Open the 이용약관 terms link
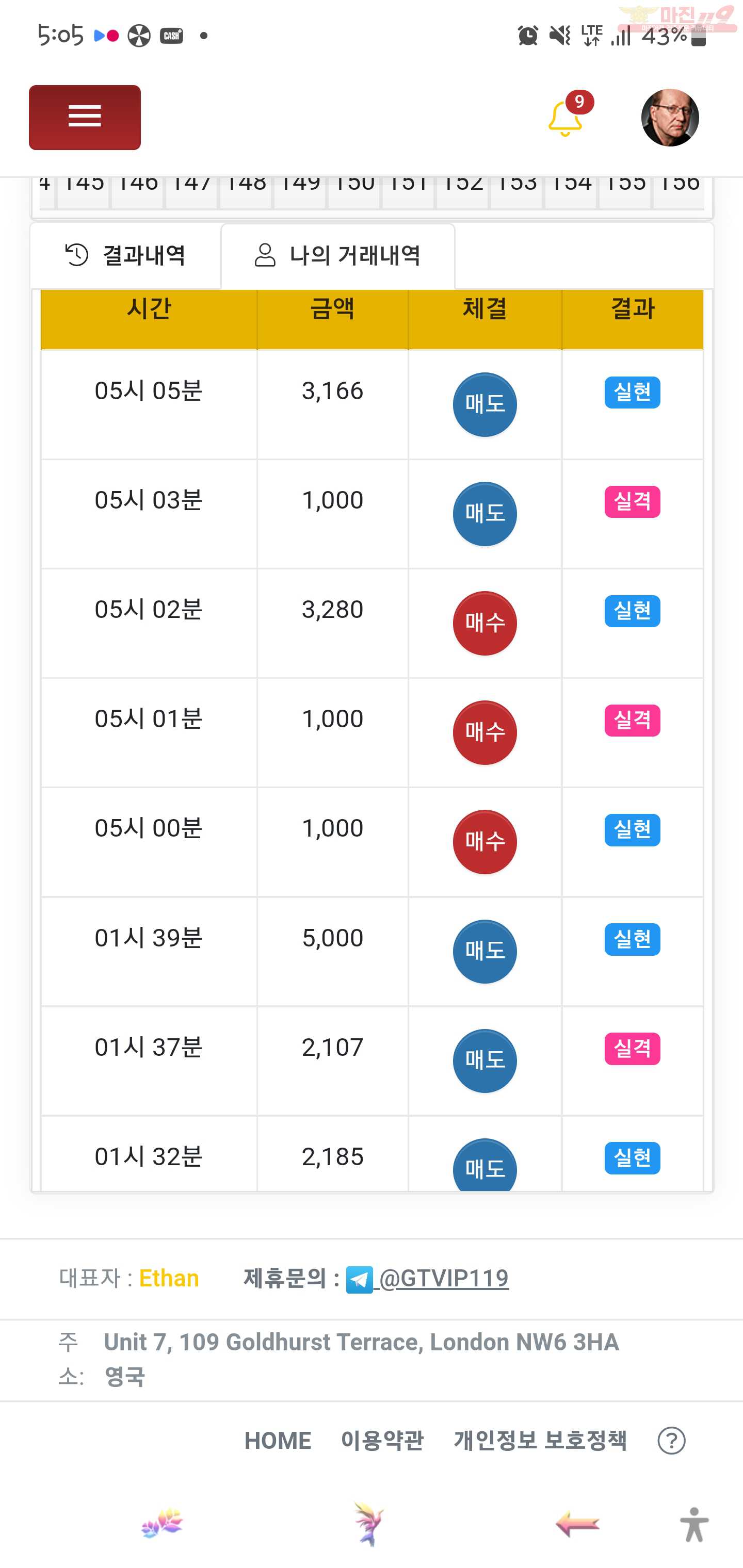The image size is (743, 1568). click(382, 1441)
